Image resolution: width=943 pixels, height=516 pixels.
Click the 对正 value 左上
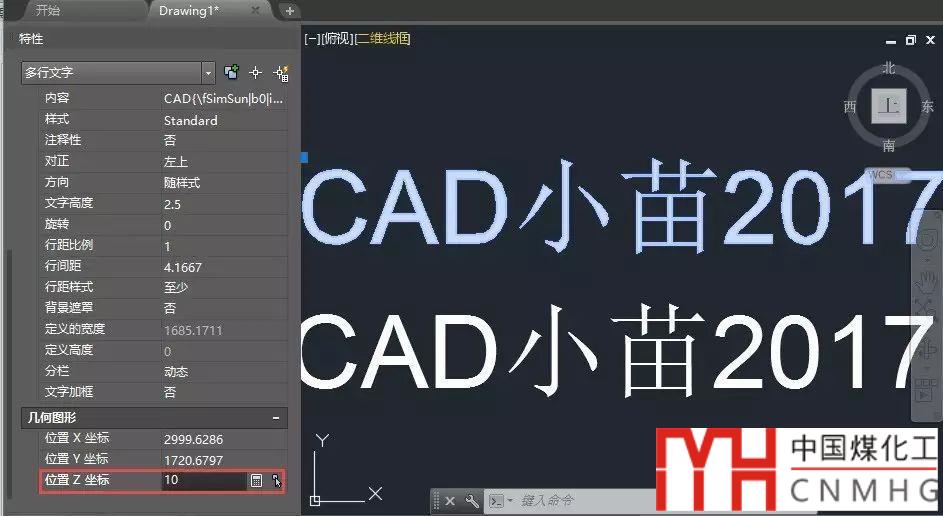point(176,162)
